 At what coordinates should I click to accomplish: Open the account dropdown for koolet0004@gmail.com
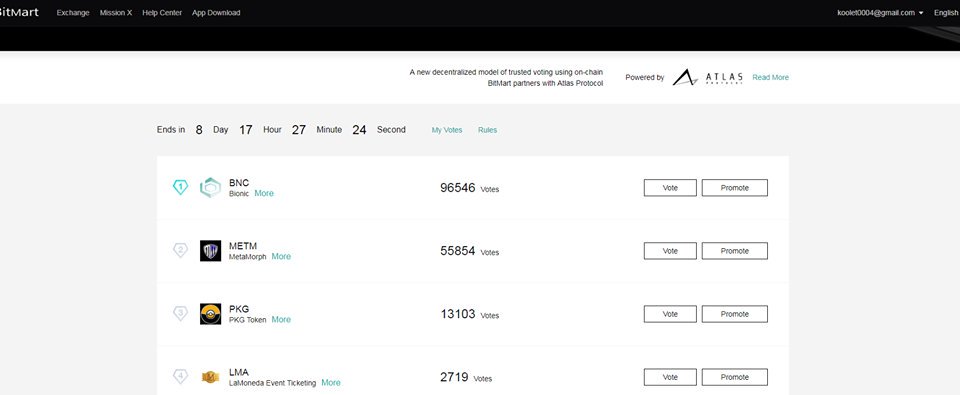point(880,13)
